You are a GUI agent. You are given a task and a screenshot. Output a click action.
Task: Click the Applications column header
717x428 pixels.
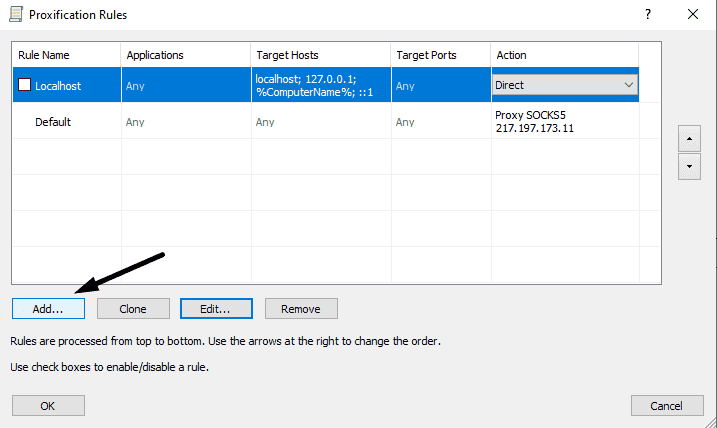click(185, 55)
